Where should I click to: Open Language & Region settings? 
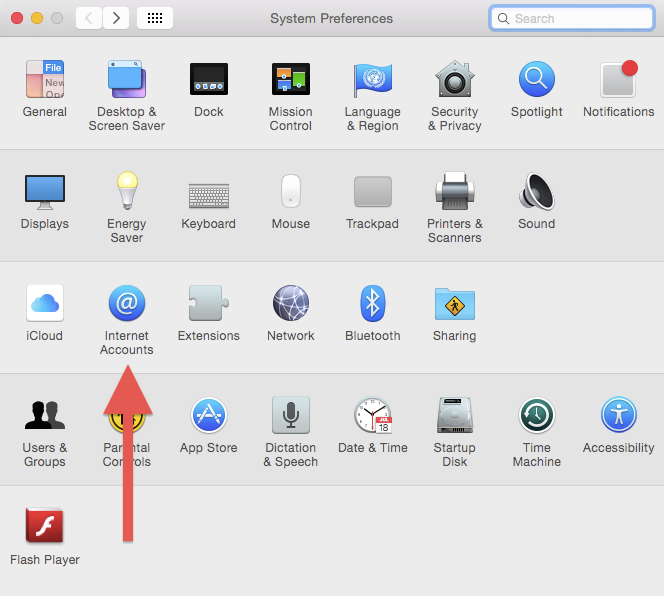pos(373,79)
